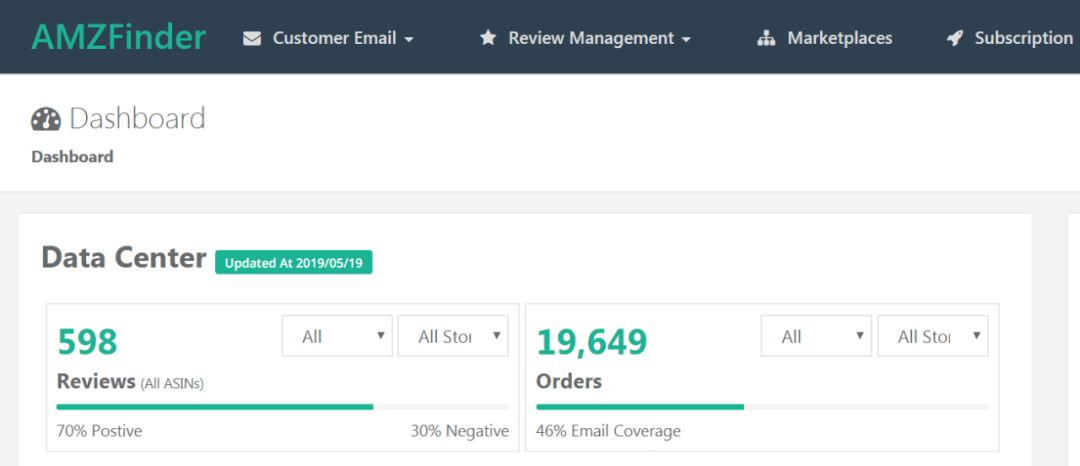1080x466 pixels.
Task: Click the dashboard gauge icon
Action: [46, 119]
